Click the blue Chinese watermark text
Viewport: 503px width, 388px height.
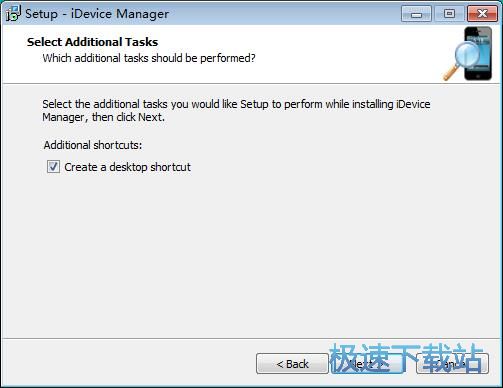(406, 358)
